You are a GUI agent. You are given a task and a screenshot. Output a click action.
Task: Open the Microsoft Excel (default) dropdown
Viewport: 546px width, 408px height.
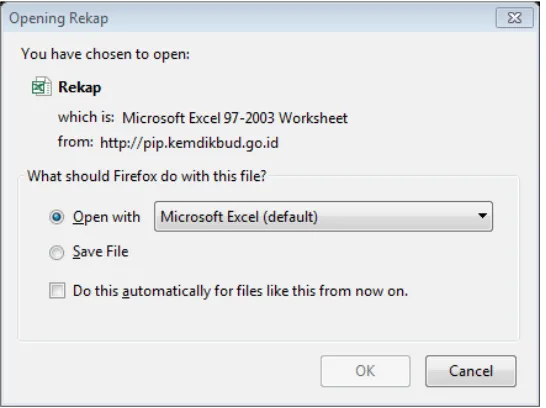coord(323,217)
